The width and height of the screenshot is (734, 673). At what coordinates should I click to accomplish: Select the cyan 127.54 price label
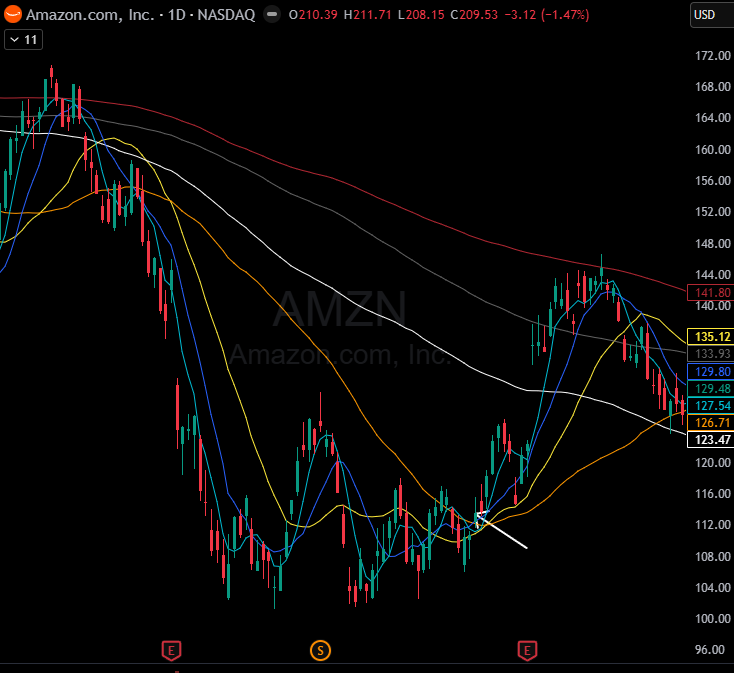click(x=711, y=406)
